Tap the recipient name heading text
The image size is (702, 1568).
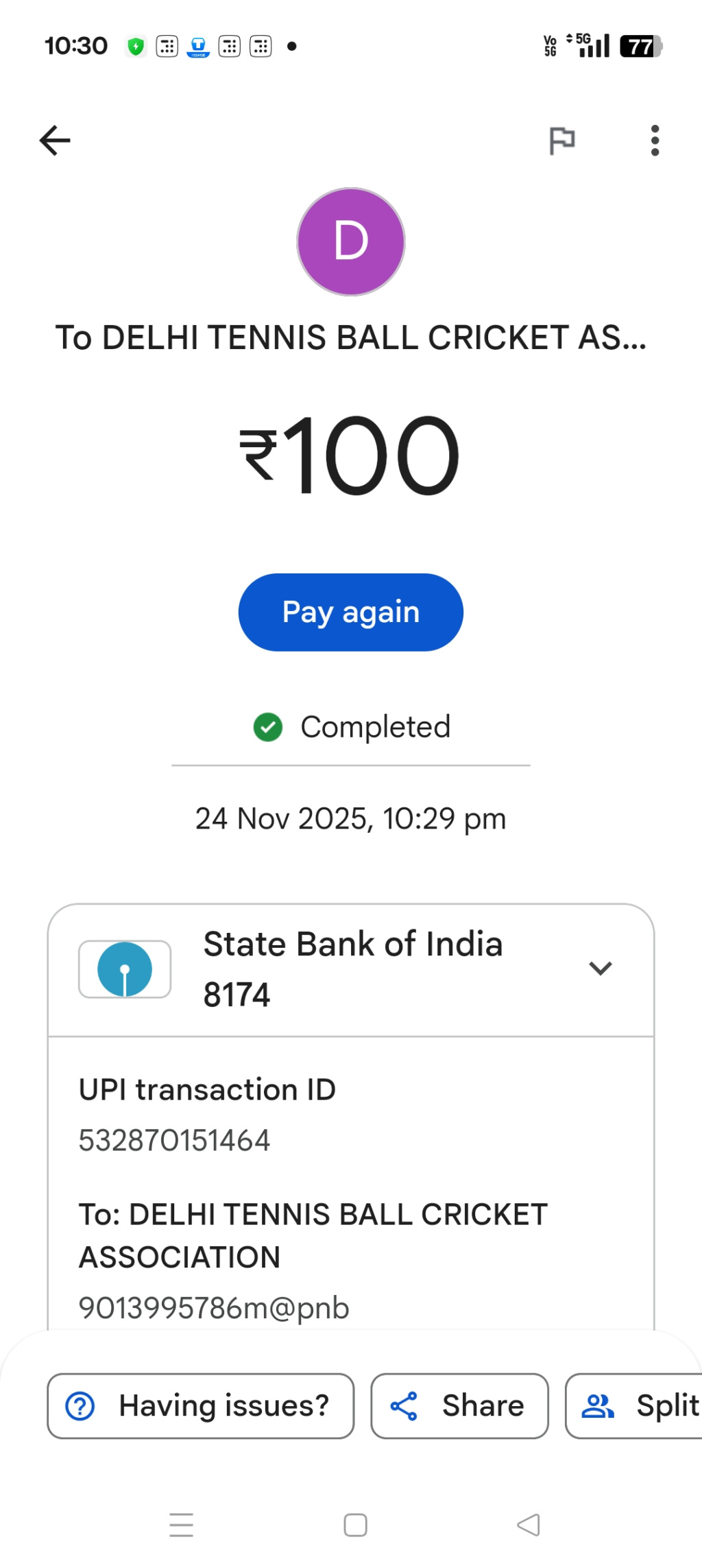tap(351, 337)
